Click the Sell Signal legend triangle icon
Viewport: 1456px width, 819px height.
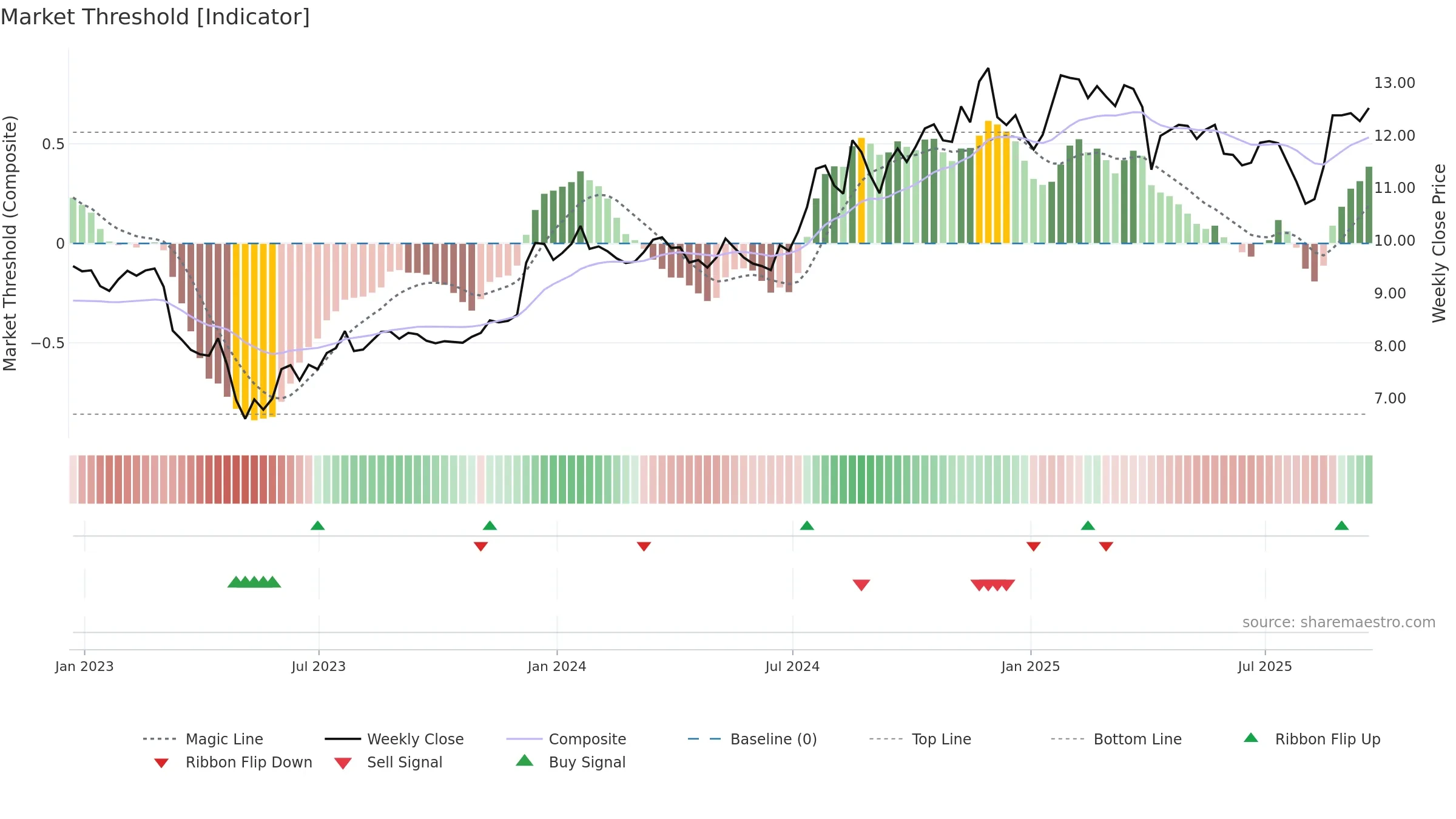coord(343,763)
